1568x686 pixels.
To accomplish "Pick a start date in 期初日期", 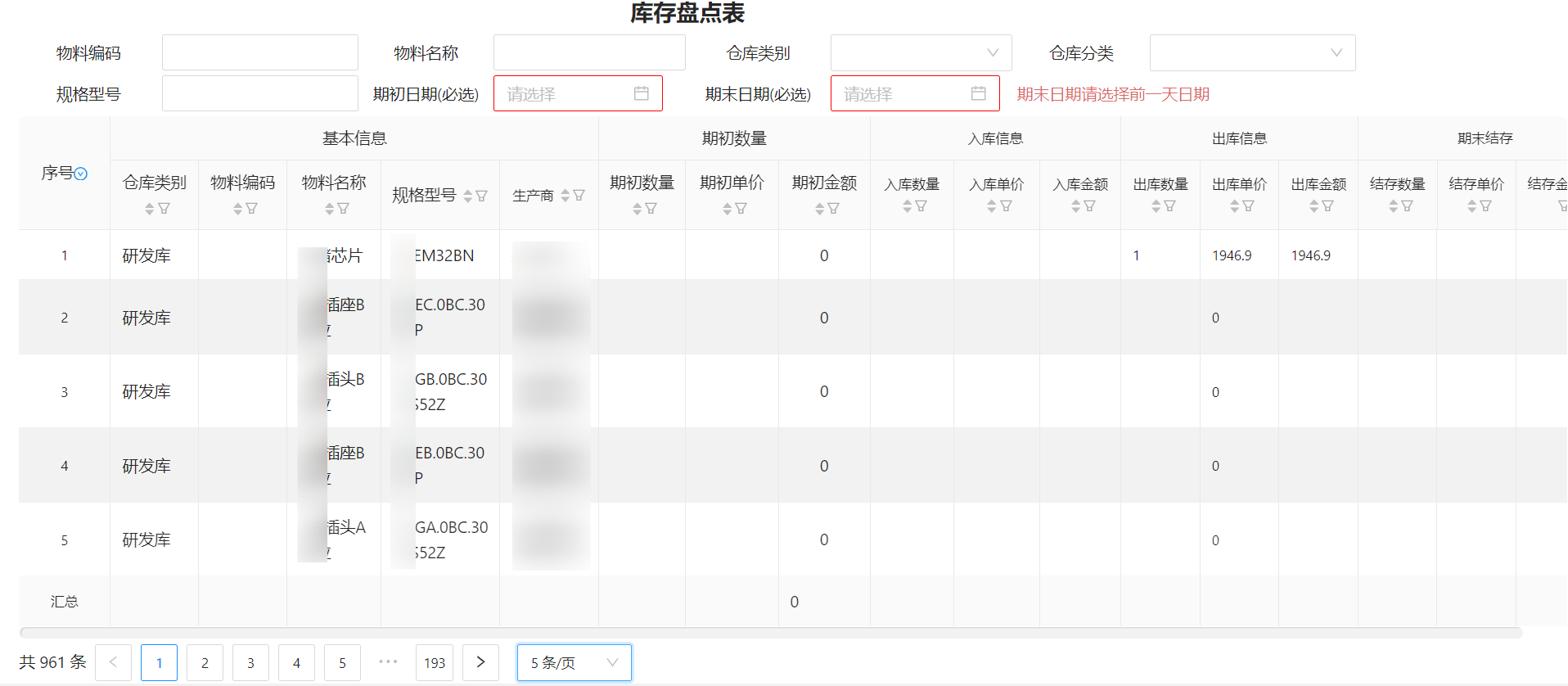I will (578, 93).
